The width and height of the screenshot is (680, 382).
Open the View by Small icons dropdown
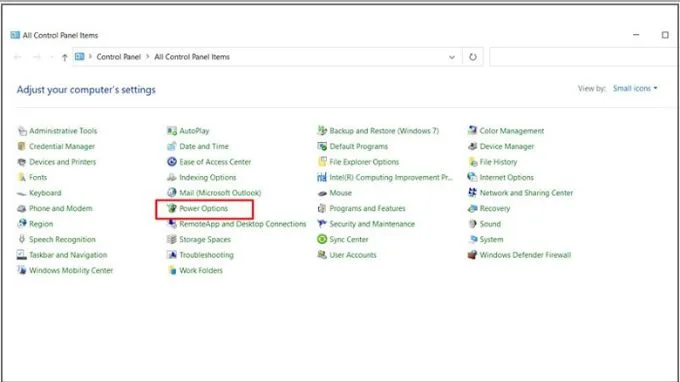635,88
